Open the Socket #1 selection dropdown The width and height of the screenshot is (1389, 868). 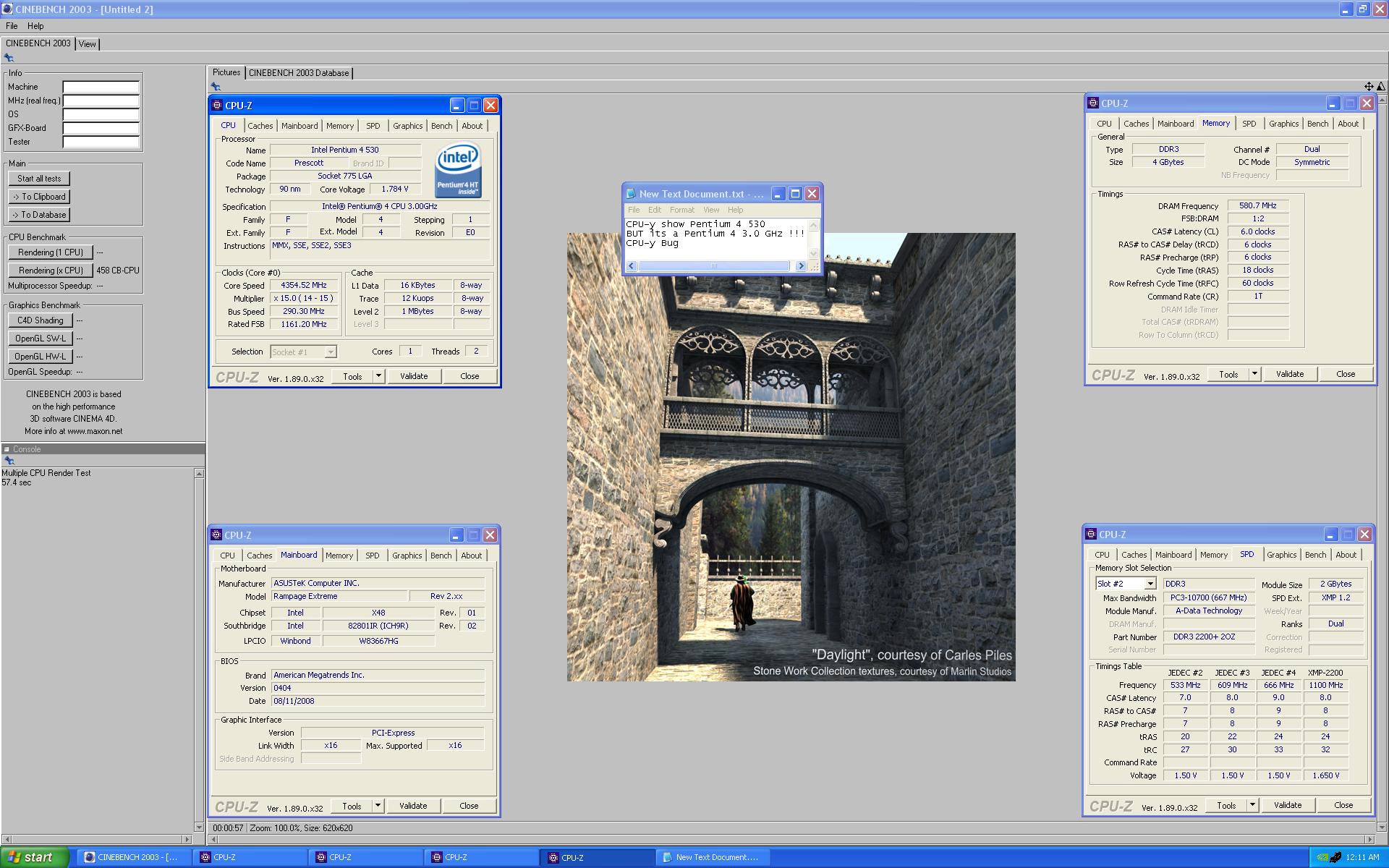pos(331,352)
